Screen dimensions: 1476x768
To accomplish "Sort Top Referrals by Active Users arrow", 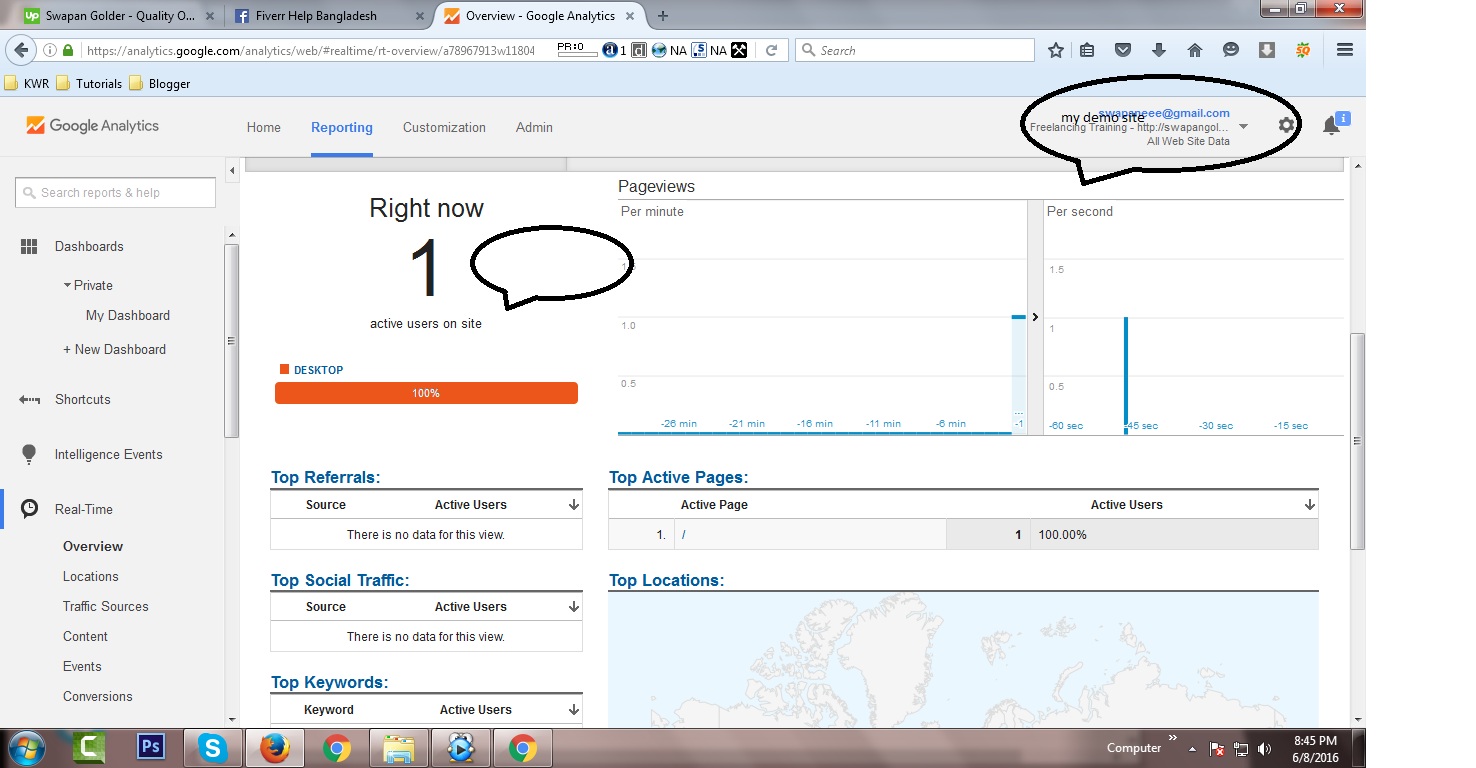I will 573,505.
